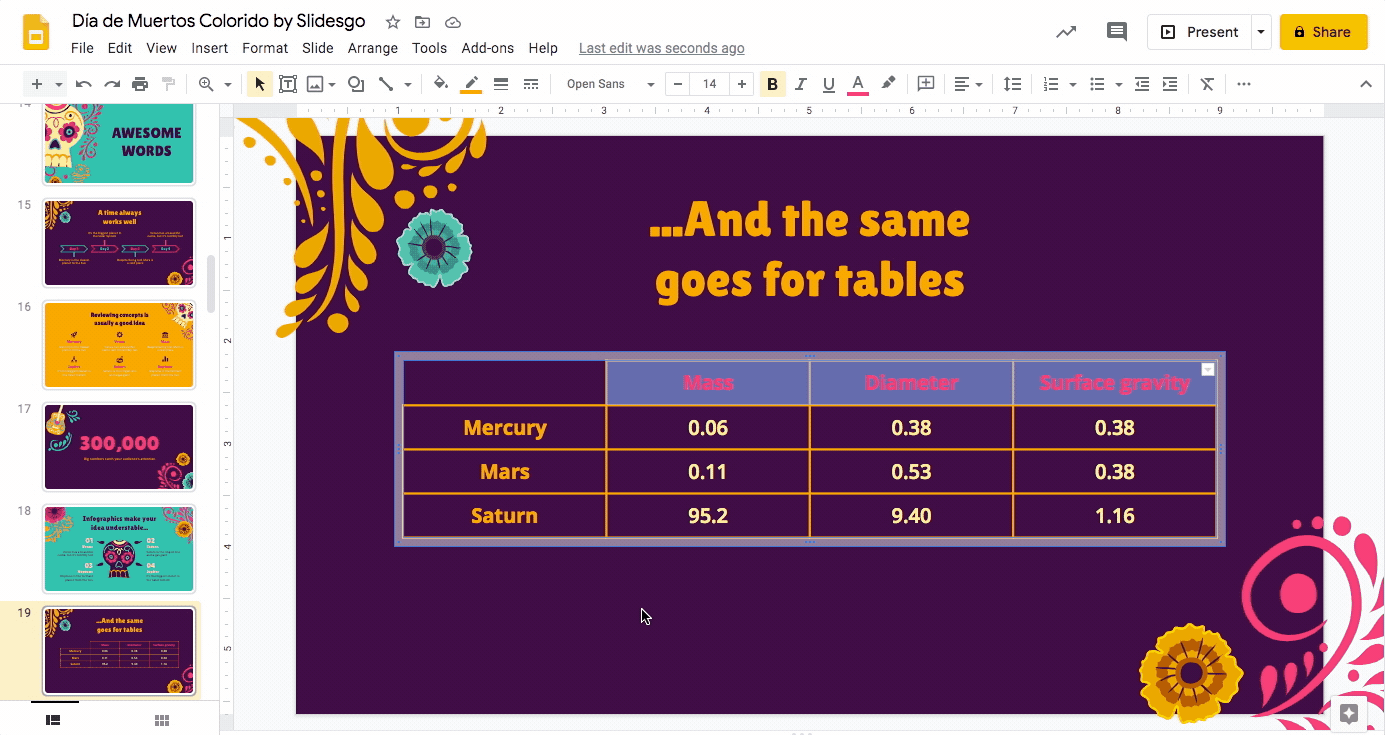This screenshot has width=1385, height=735.
Task: Increase font size with plus button
Action: tap(742, 84)
